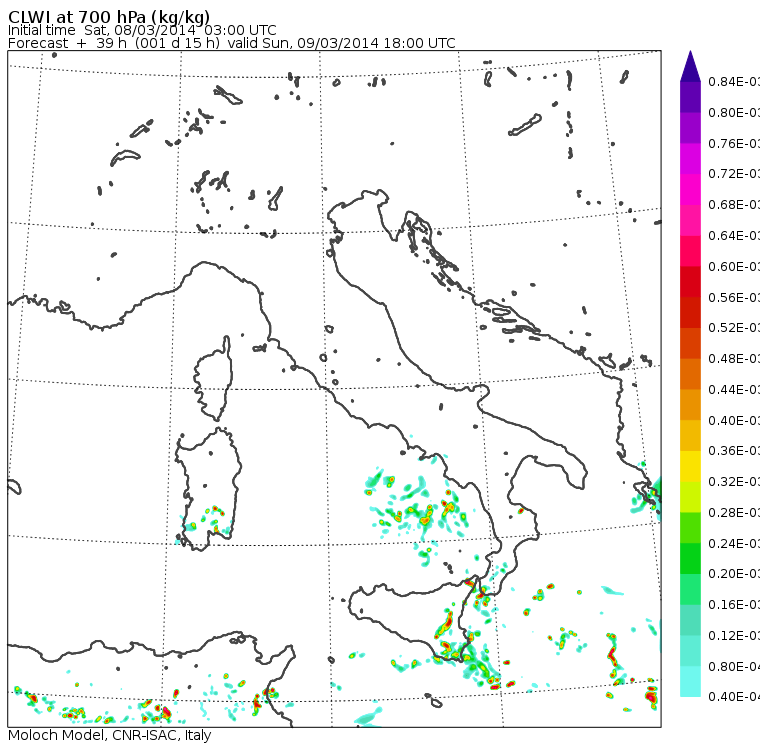Screen dimensions: 760x749
Task: Pick the light cyan swatch between 0.40E-04 and 0.80E-04
Action: 690,682
